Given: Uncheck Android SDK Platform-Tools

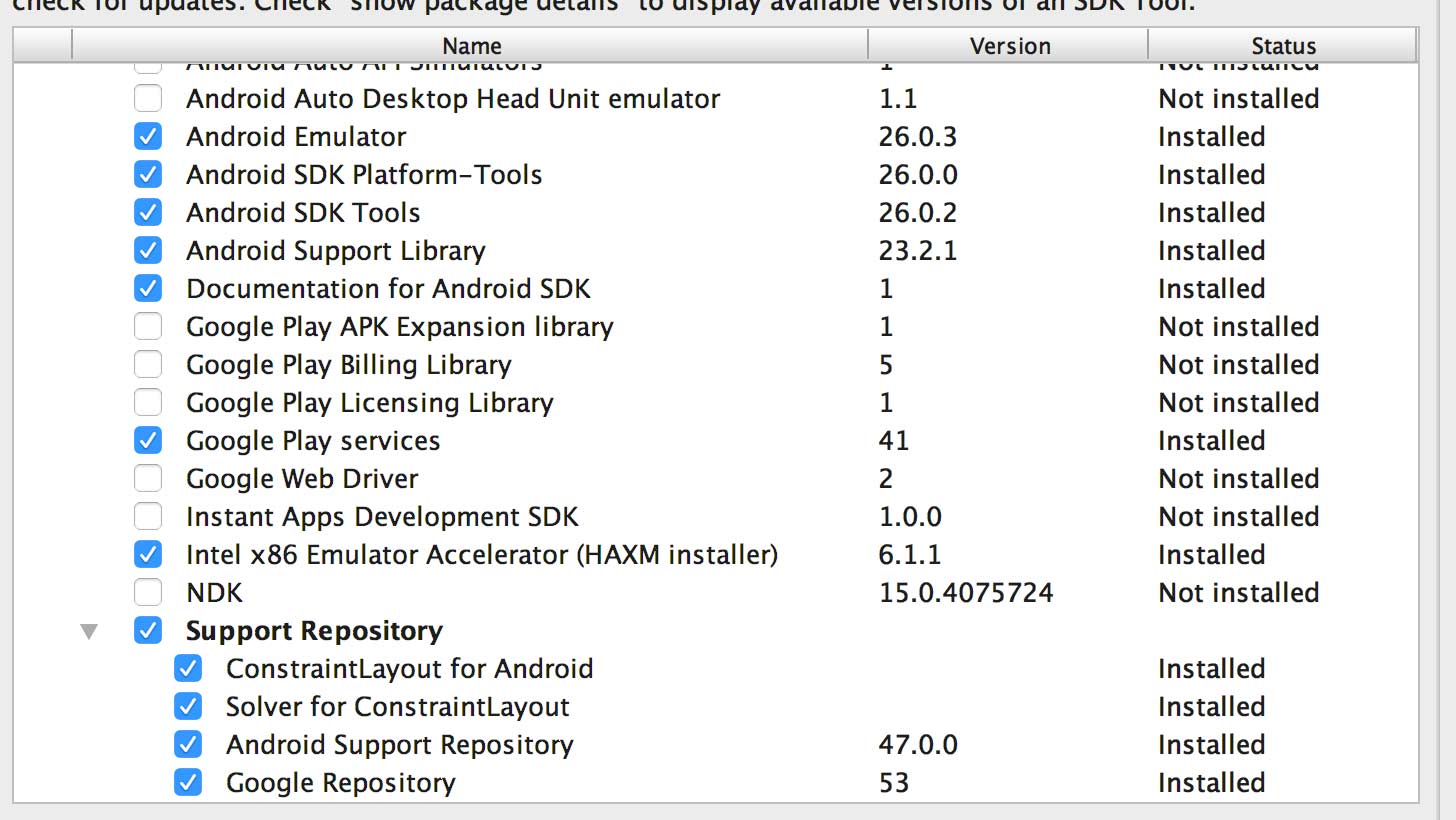Looking at the screenshot, I should (148, 175).
